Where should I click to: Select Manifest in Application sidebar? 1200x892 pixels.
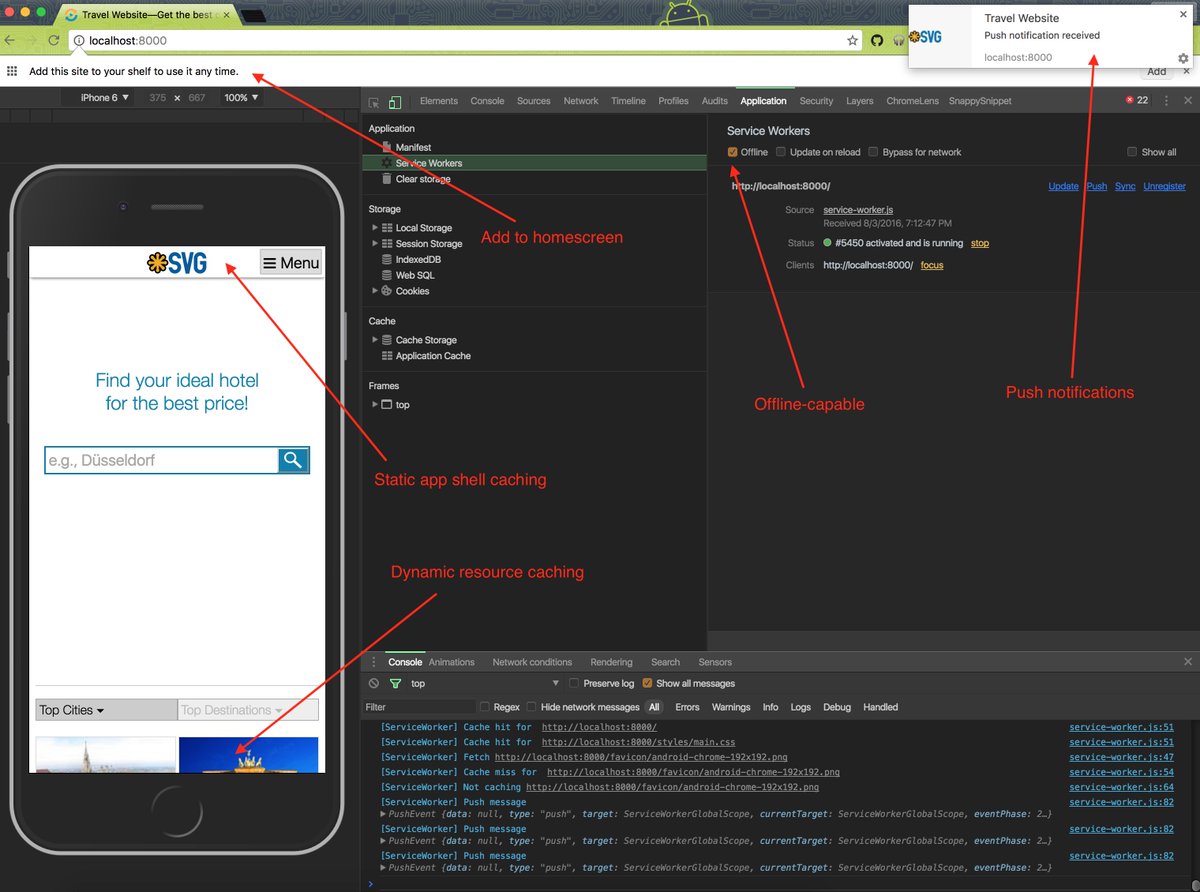tap(413, 147)
